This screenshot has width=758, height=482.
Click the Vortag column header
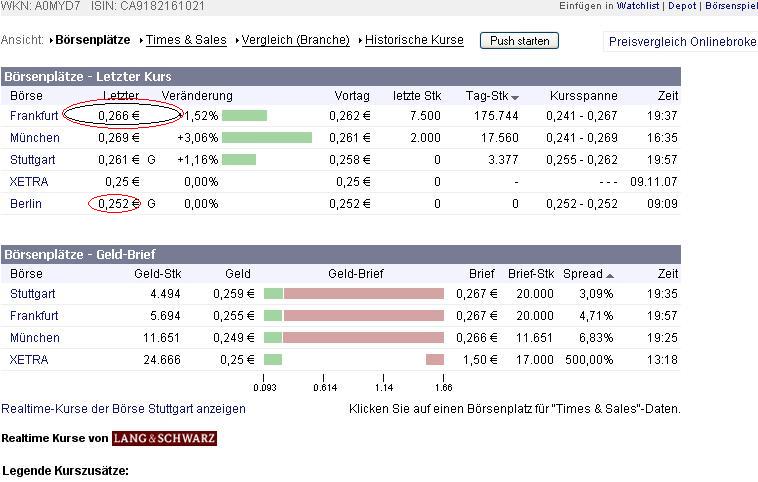(352, 96)
